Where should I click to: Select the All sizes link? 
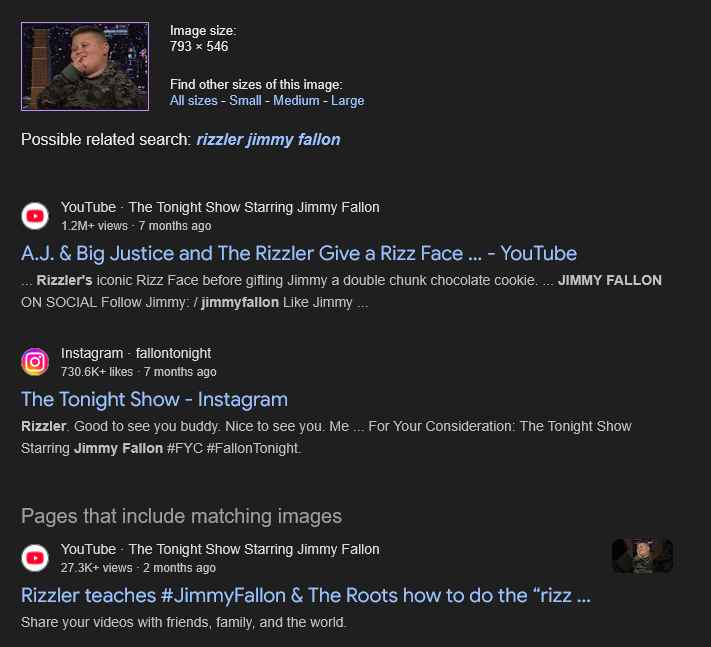pyautogui.click(x=194, y=101)
